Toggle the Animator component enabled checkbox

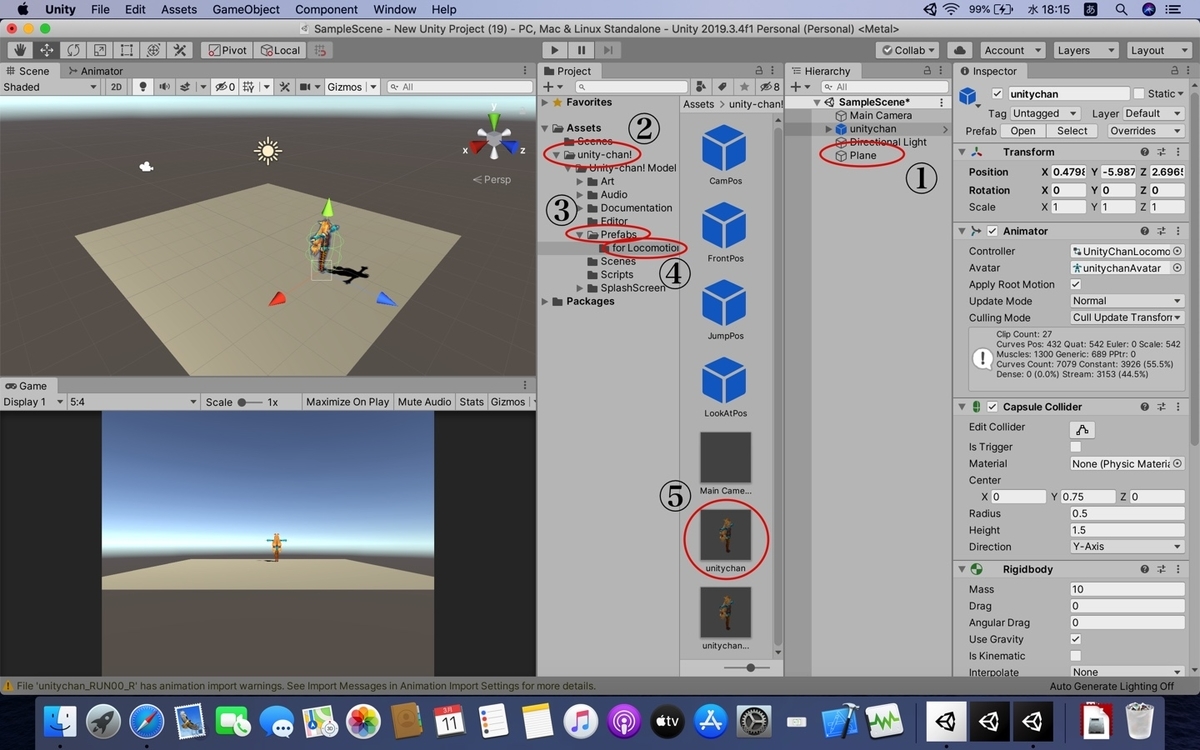click(x=993, y=231)
